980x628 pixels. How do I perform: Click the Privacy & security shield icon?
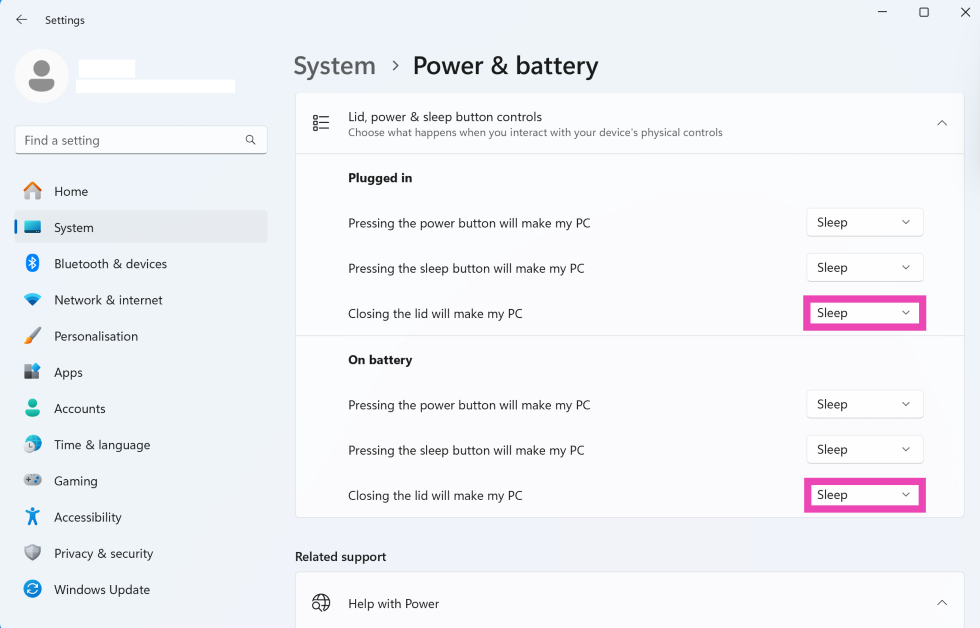pyautogui.click(x=32, y=553)
